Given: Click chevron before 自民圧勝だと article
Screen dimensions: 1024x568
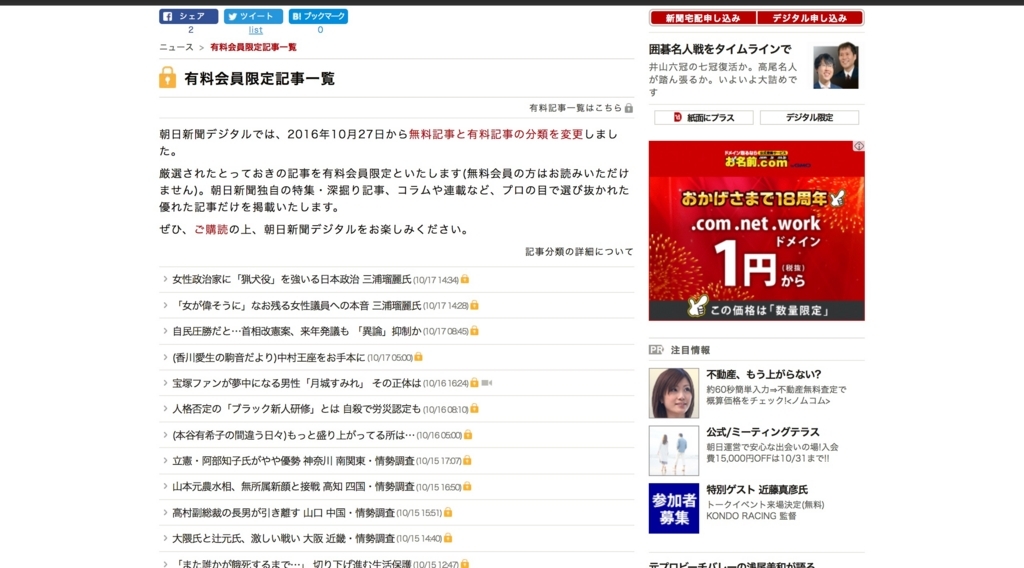Looking at the screenshot, I should 165,331.
